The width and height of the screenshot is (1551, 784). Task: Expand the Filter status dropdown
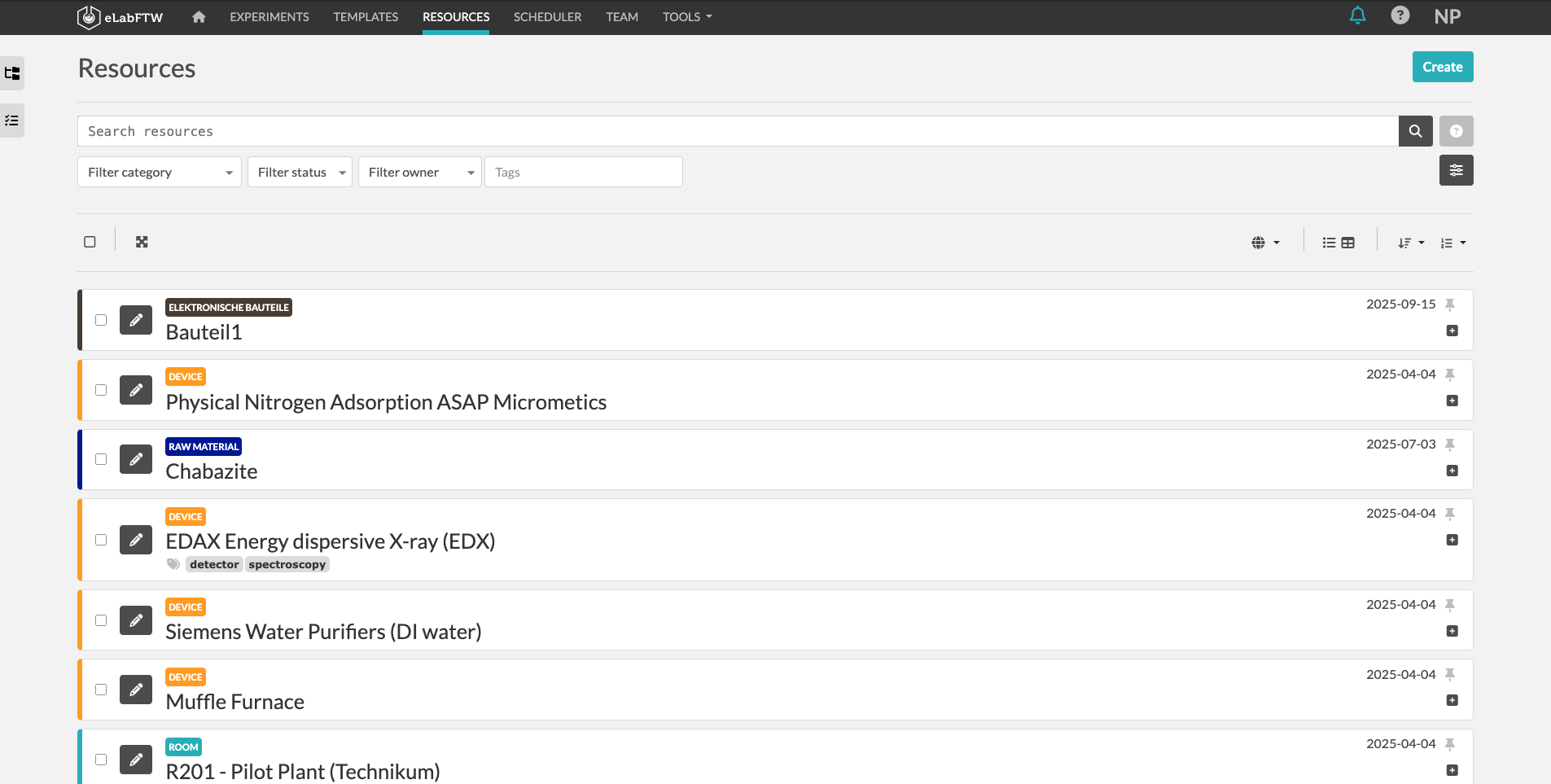pos(299,172)
